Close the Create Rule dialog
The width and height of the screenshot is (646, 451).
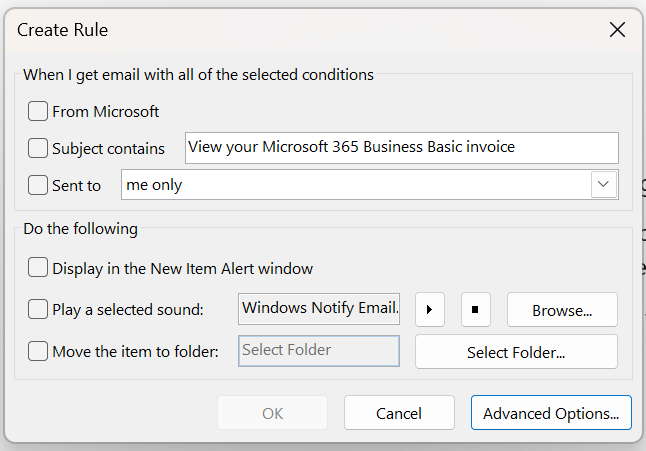point(617,30)
